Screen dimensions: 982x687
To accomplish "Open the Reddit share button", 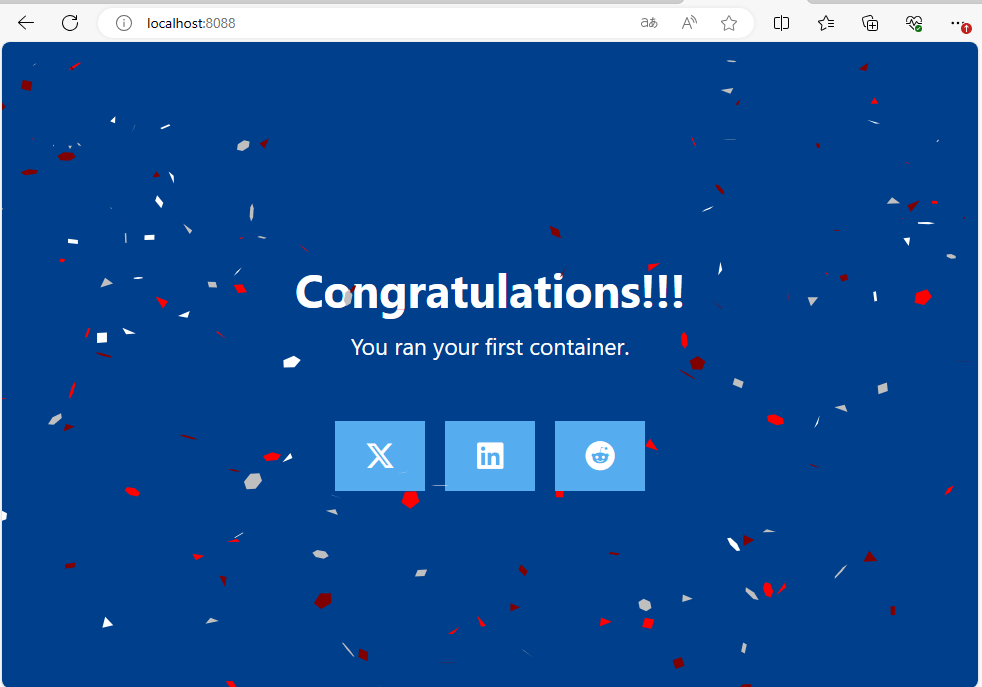I will [600, 456].
